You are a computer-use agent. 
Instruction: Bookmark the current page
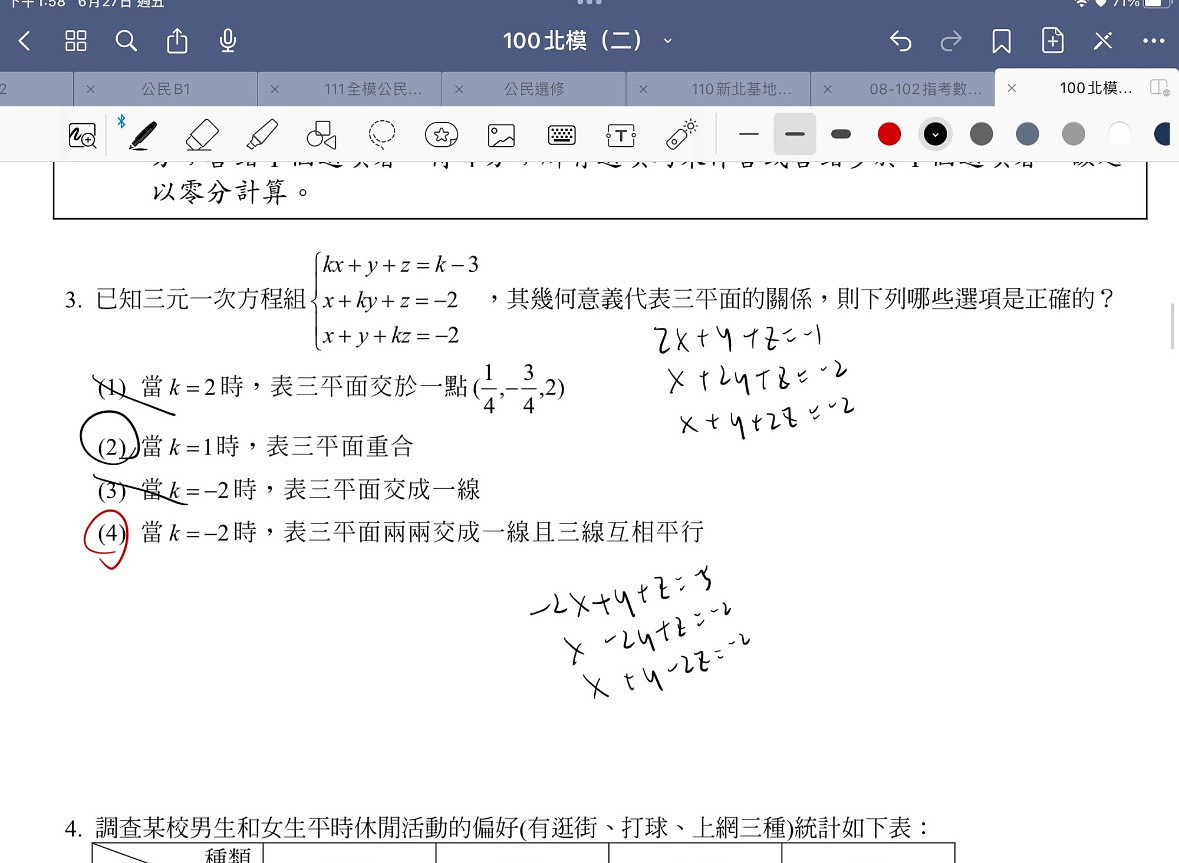click(x=1002, y=41)
